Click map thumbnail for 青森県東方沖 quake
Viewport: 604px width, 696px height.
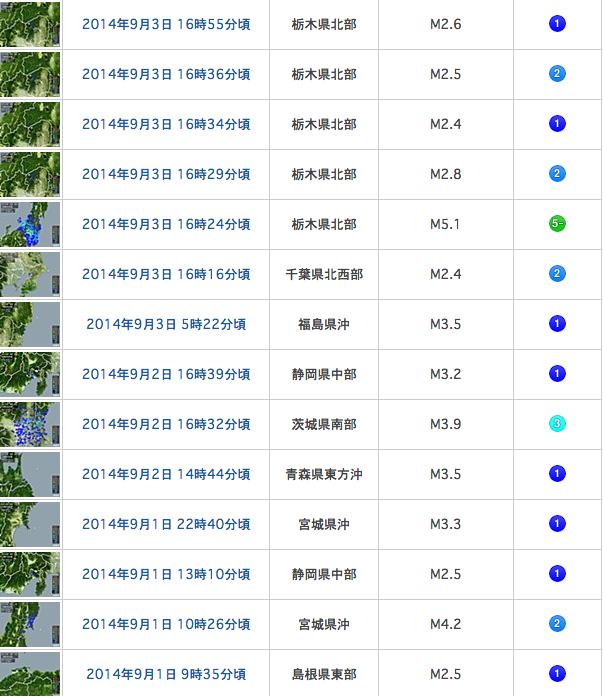pyautogui.click(x=30, y=474)
